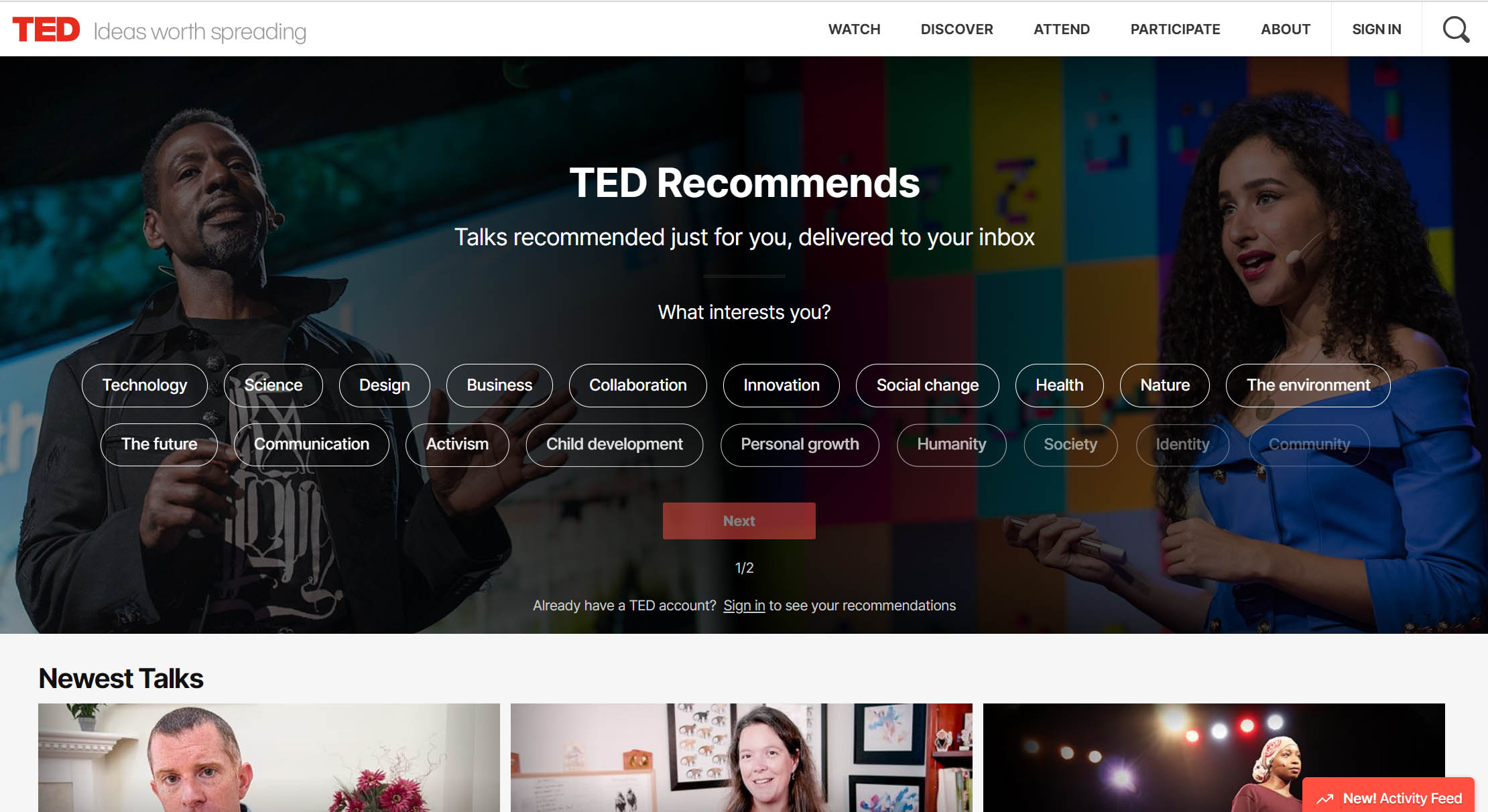Open the WATCH navigation menu
The width and height of the screenshot is (1488, 812).
point(854,29)
